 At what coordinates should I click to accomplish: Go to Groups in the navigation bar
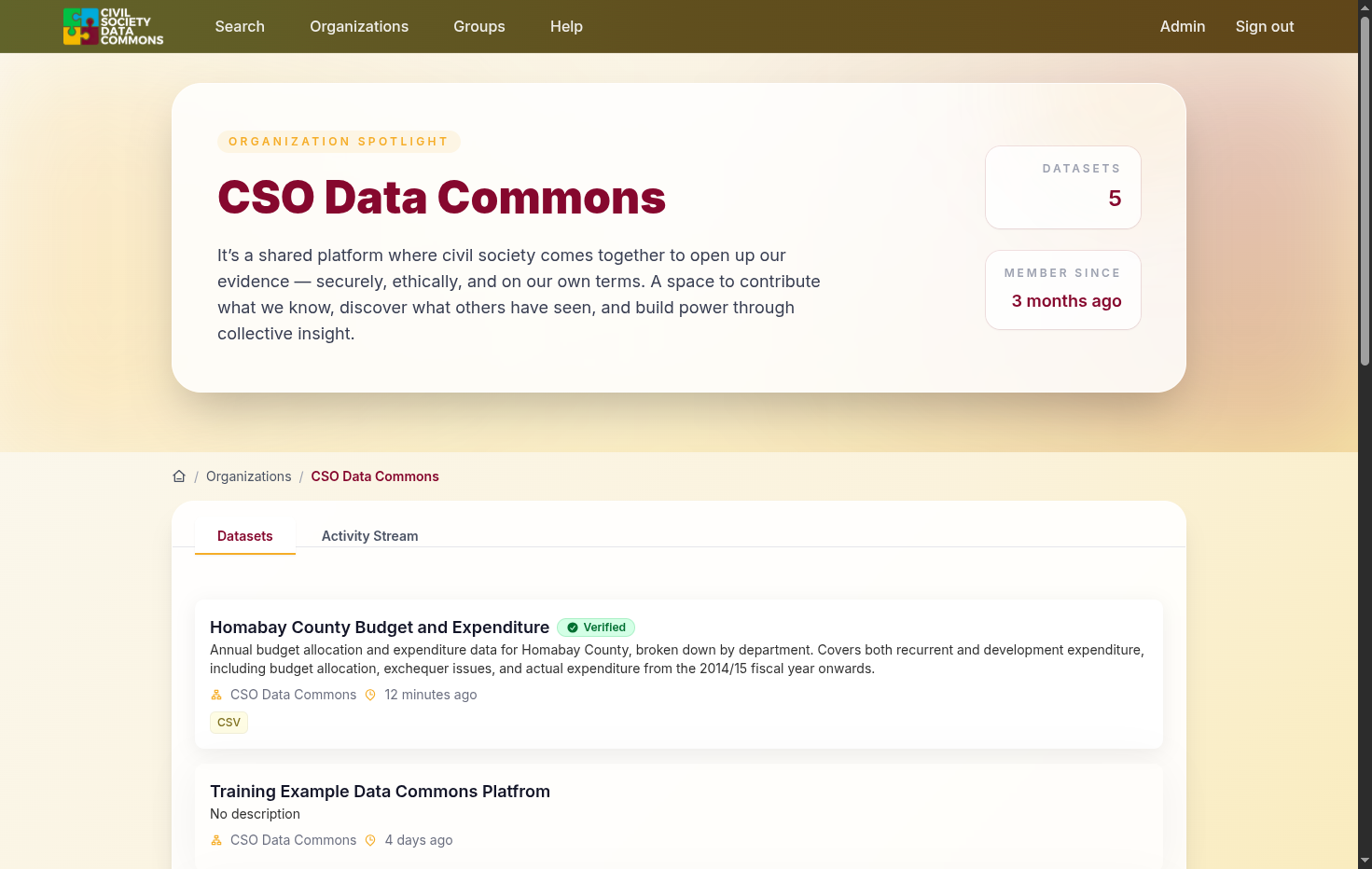coord(479,26)
